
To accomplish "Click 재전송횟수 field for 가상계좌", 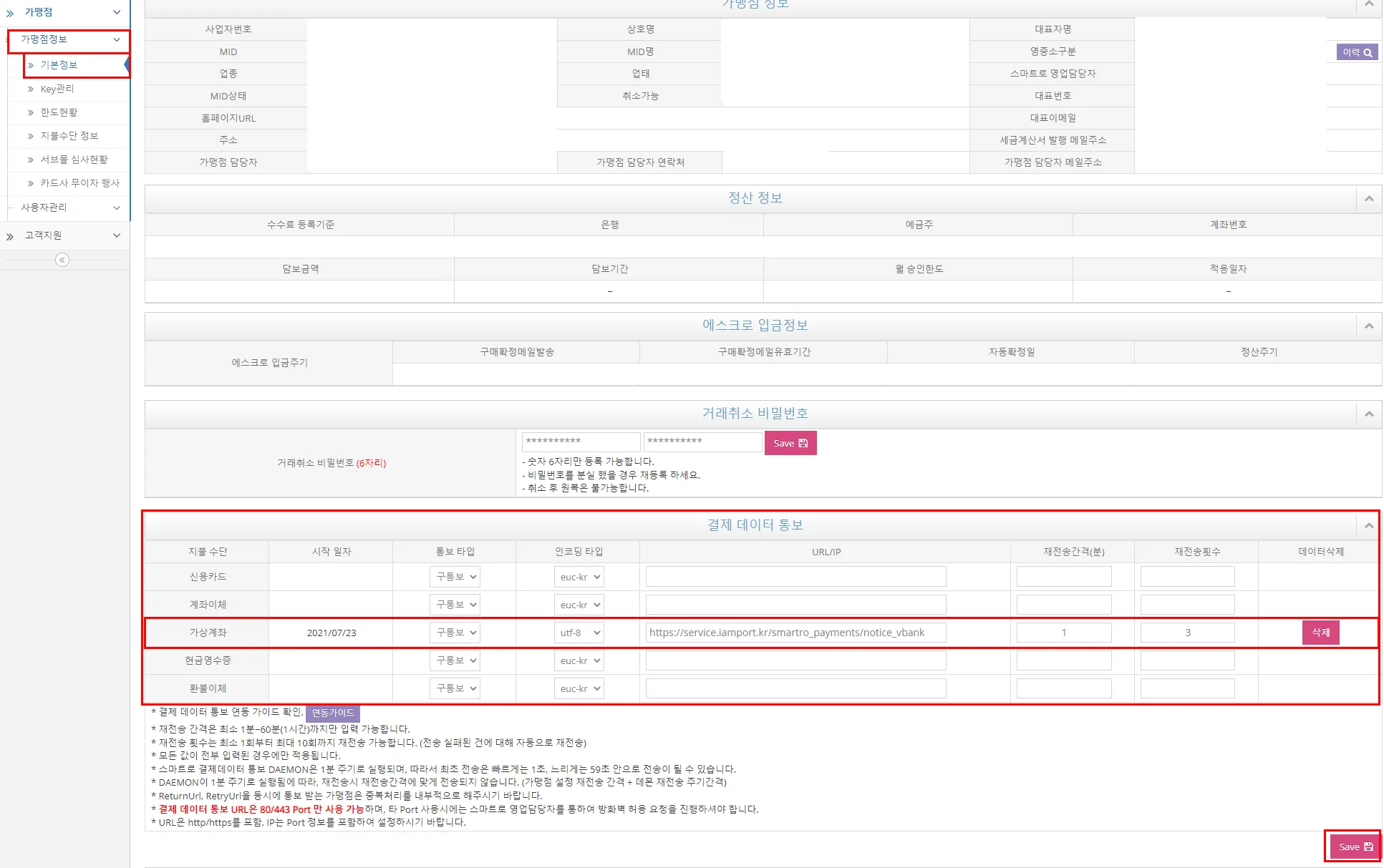I will [1186, 633].
